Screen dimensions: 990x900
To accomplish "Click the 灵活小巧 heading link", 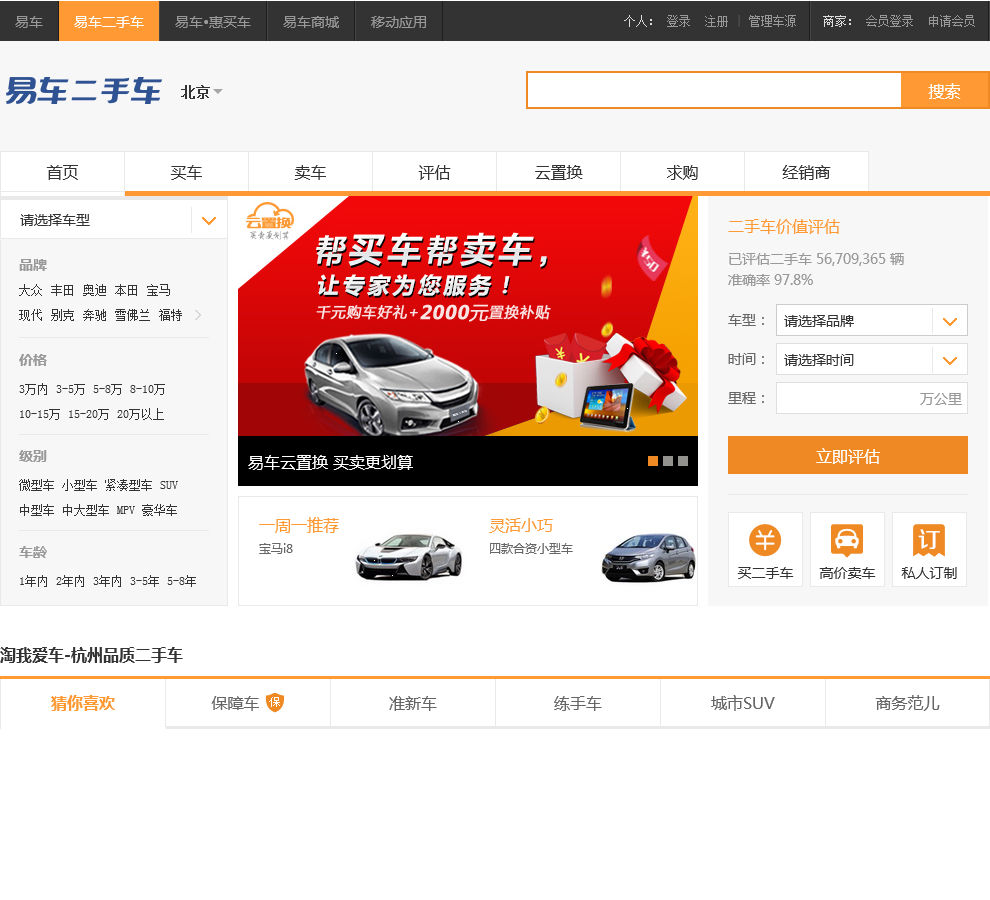I will (521, 525).
